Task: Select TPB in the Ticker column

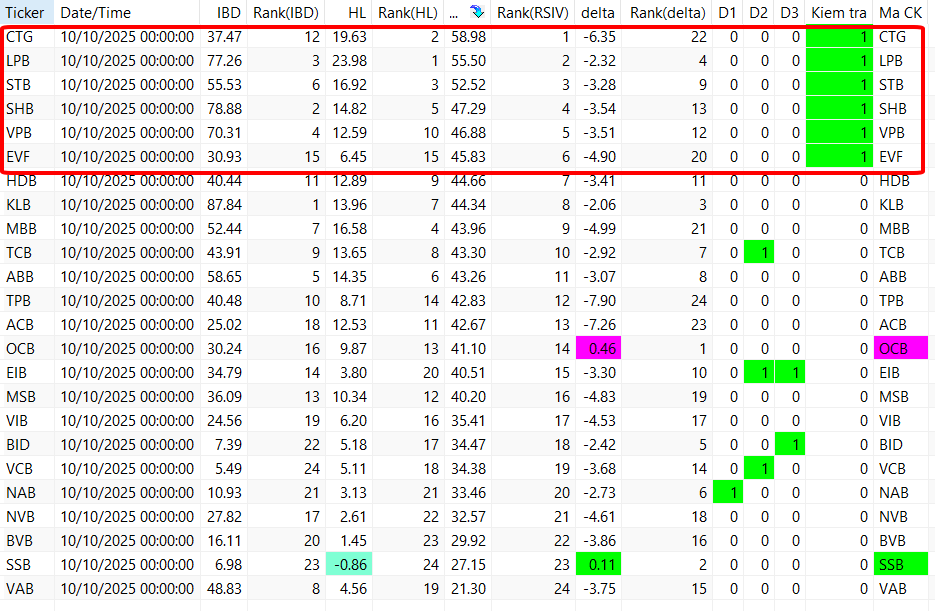Action: 18,300
